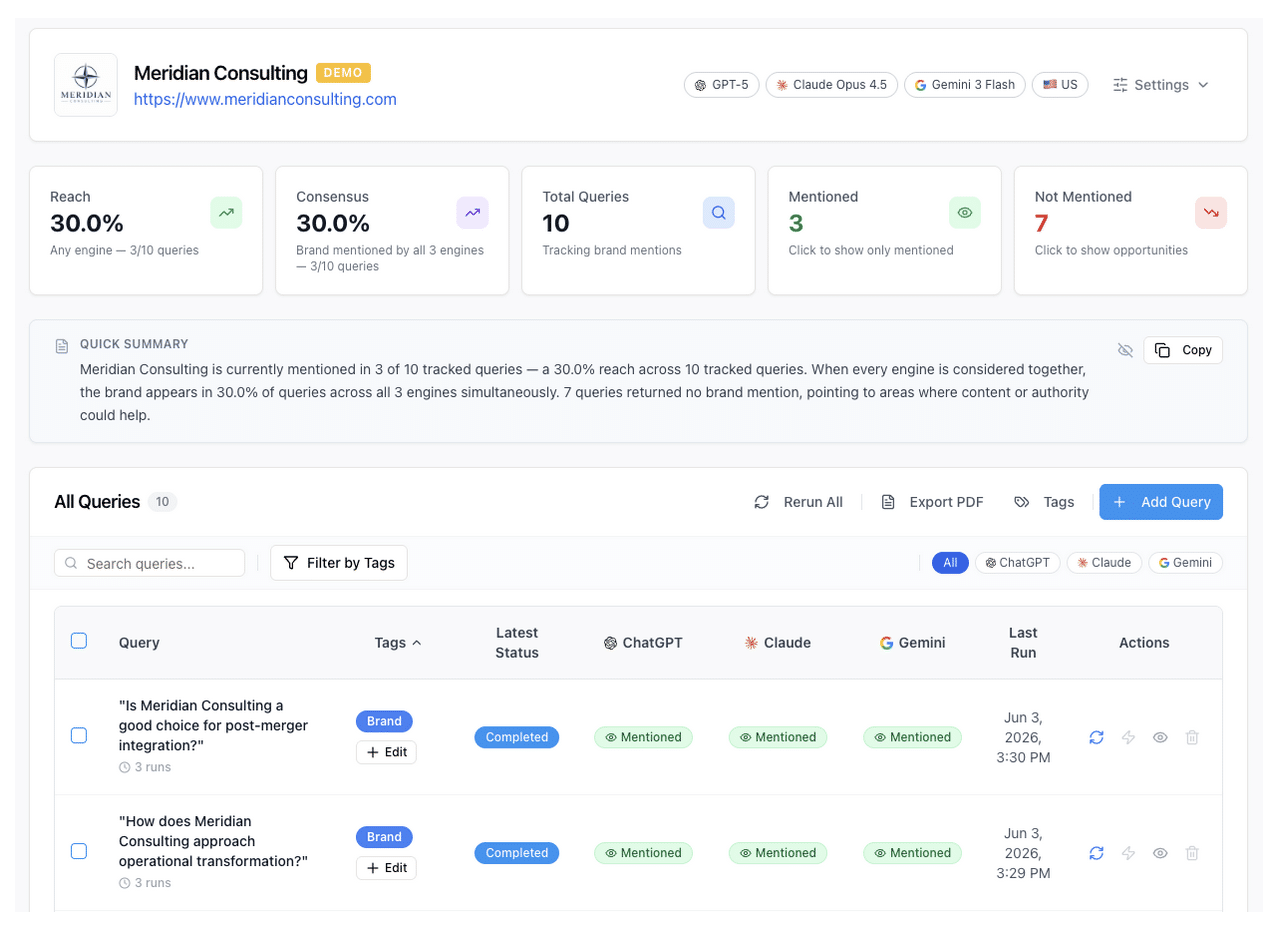Click Gemini Mentioned badge for operational transformation
Screen dimensions: 1288x936
[x=912, y=853]
